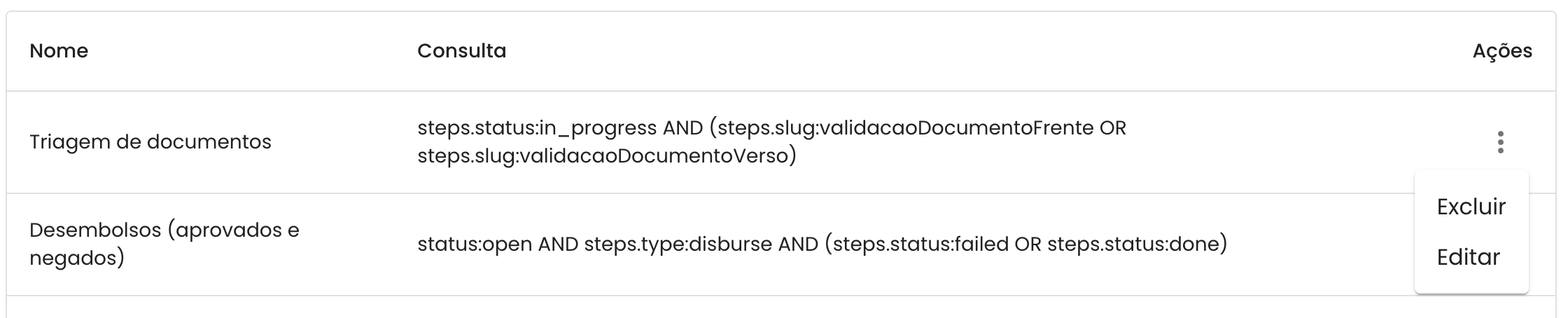Choose Editar from the actions menu
Viewport: 1568px width, 318px height.
tap(1468, 257)
